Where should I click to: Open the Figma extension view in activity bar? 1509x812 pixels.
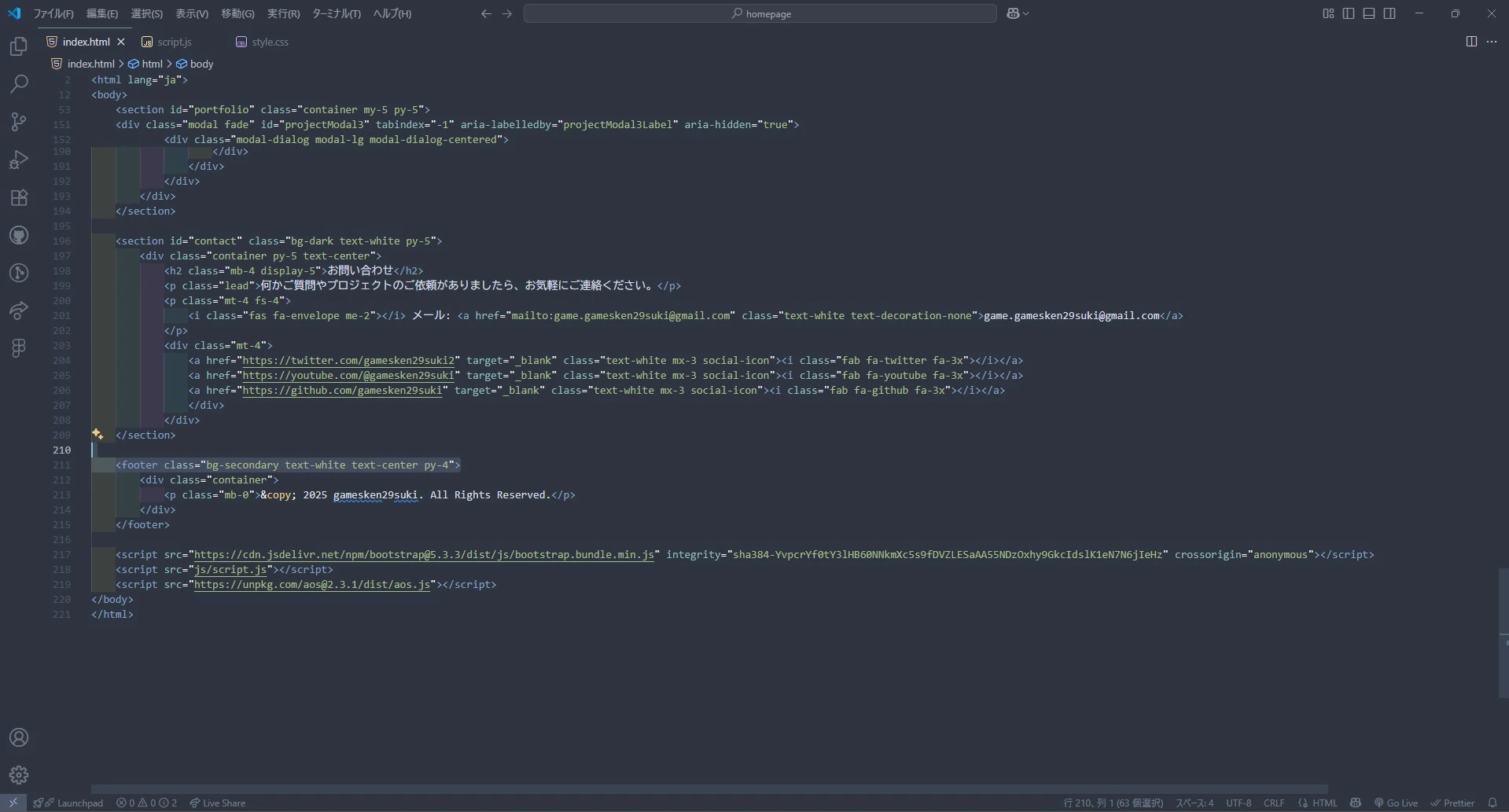[x=19, y=348]
